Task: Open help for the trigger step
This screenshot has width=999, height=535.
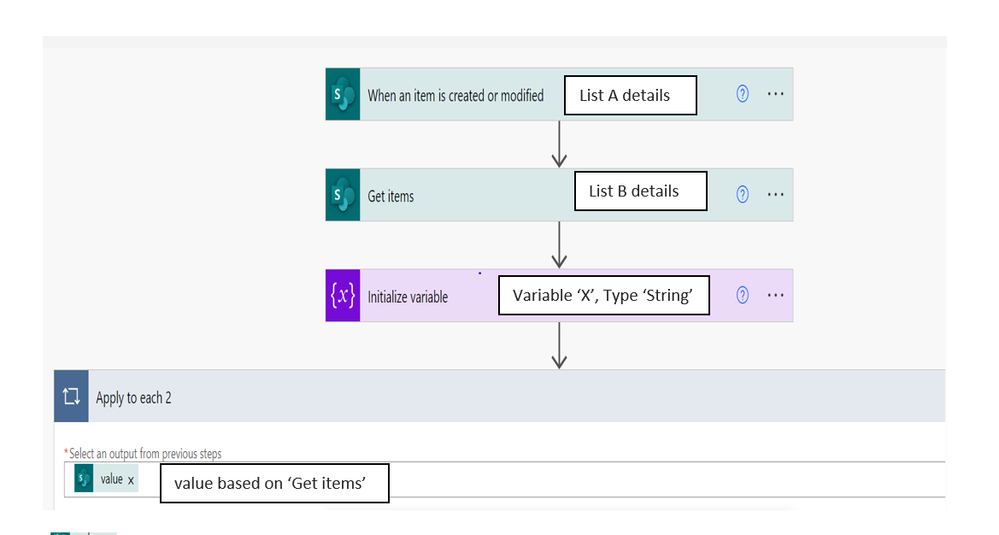Action: (x=742, y=94)
